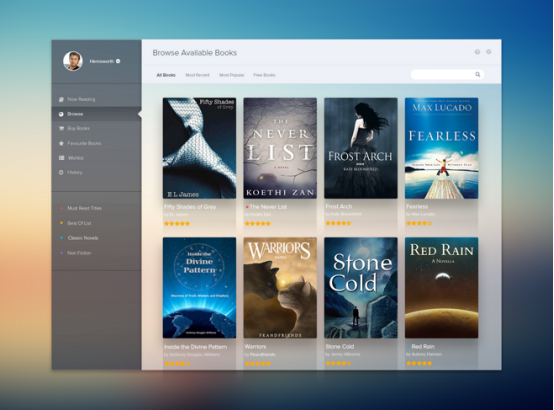Click the search magnifier icon
The width and height of the screenshot is (554, 410).
point(478,74)
